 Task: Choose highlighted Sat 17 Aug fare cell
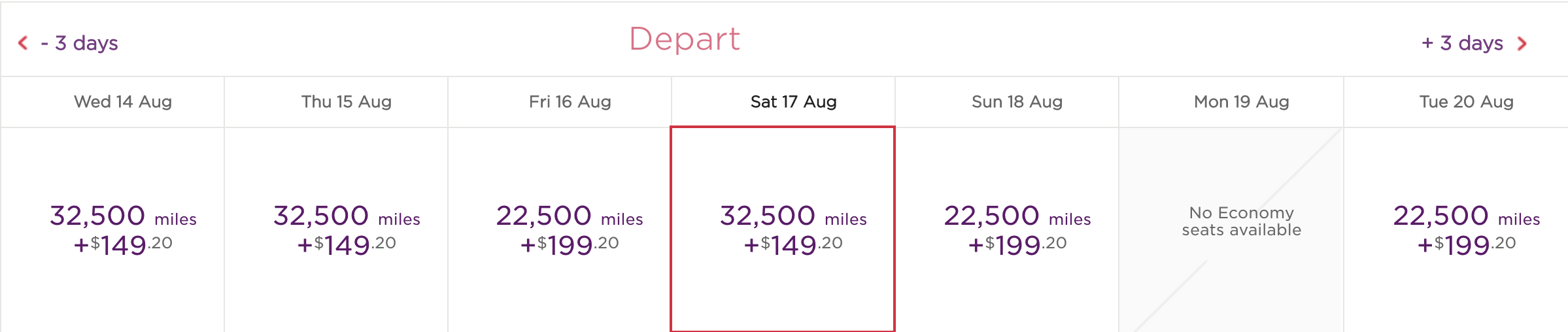pos(783,229)
